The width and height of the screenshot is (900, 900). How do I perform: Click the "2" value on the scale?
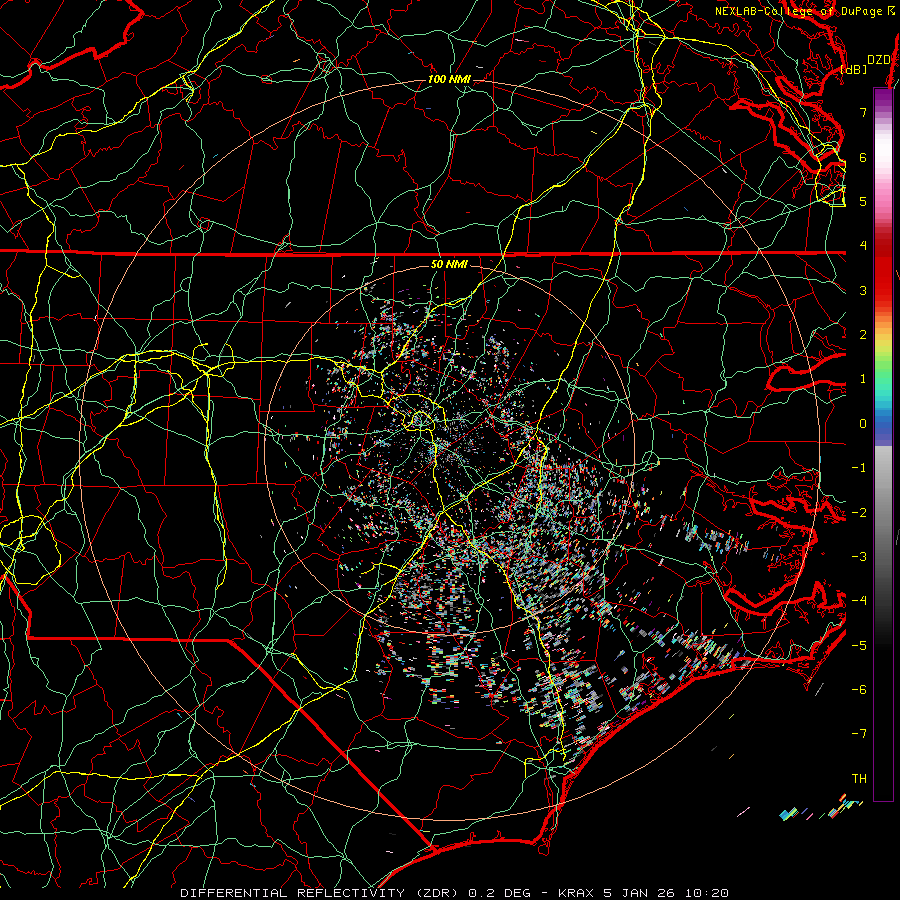863,335
